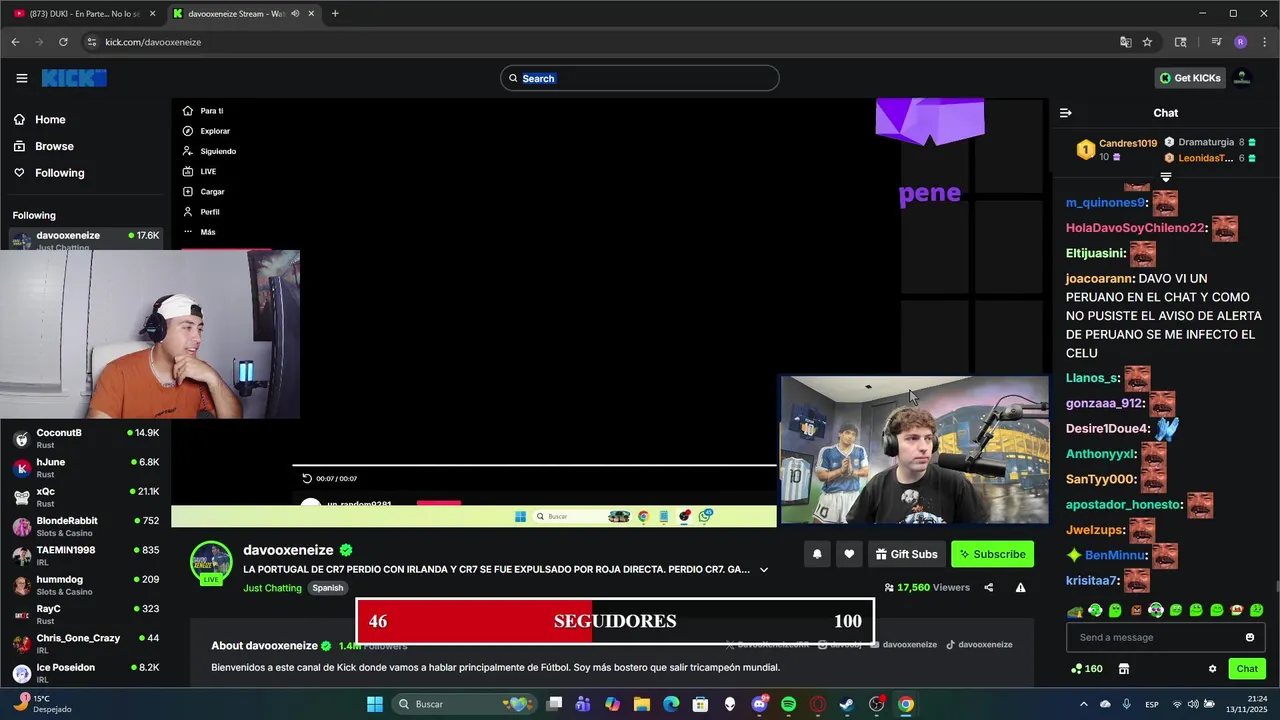The image size is (1280, 720).
Task: Click the KICK logo
Action: pos(74,78)
